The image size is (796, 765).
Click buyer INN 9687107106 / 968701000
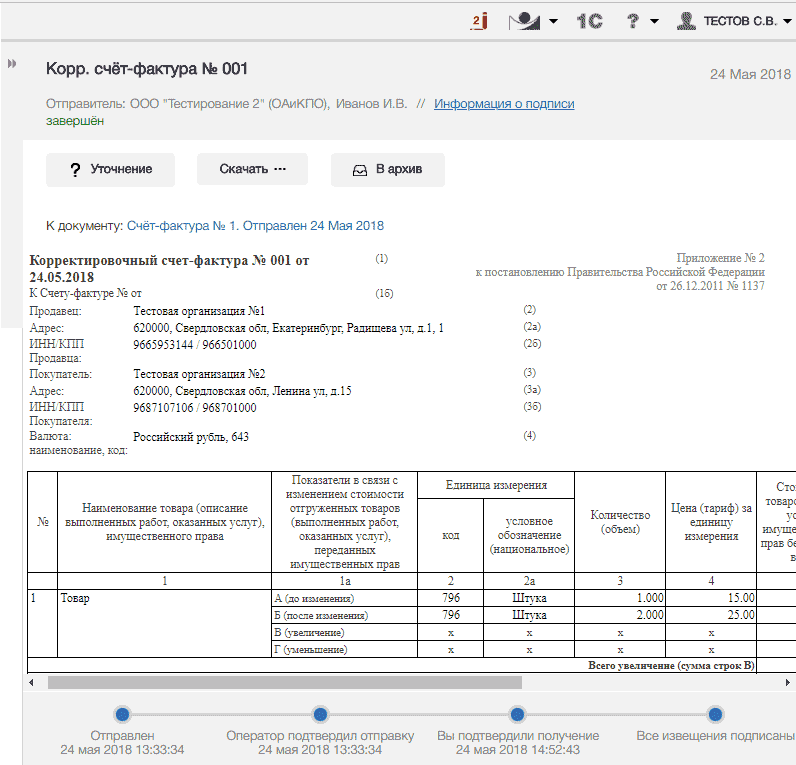coord(195,408)
